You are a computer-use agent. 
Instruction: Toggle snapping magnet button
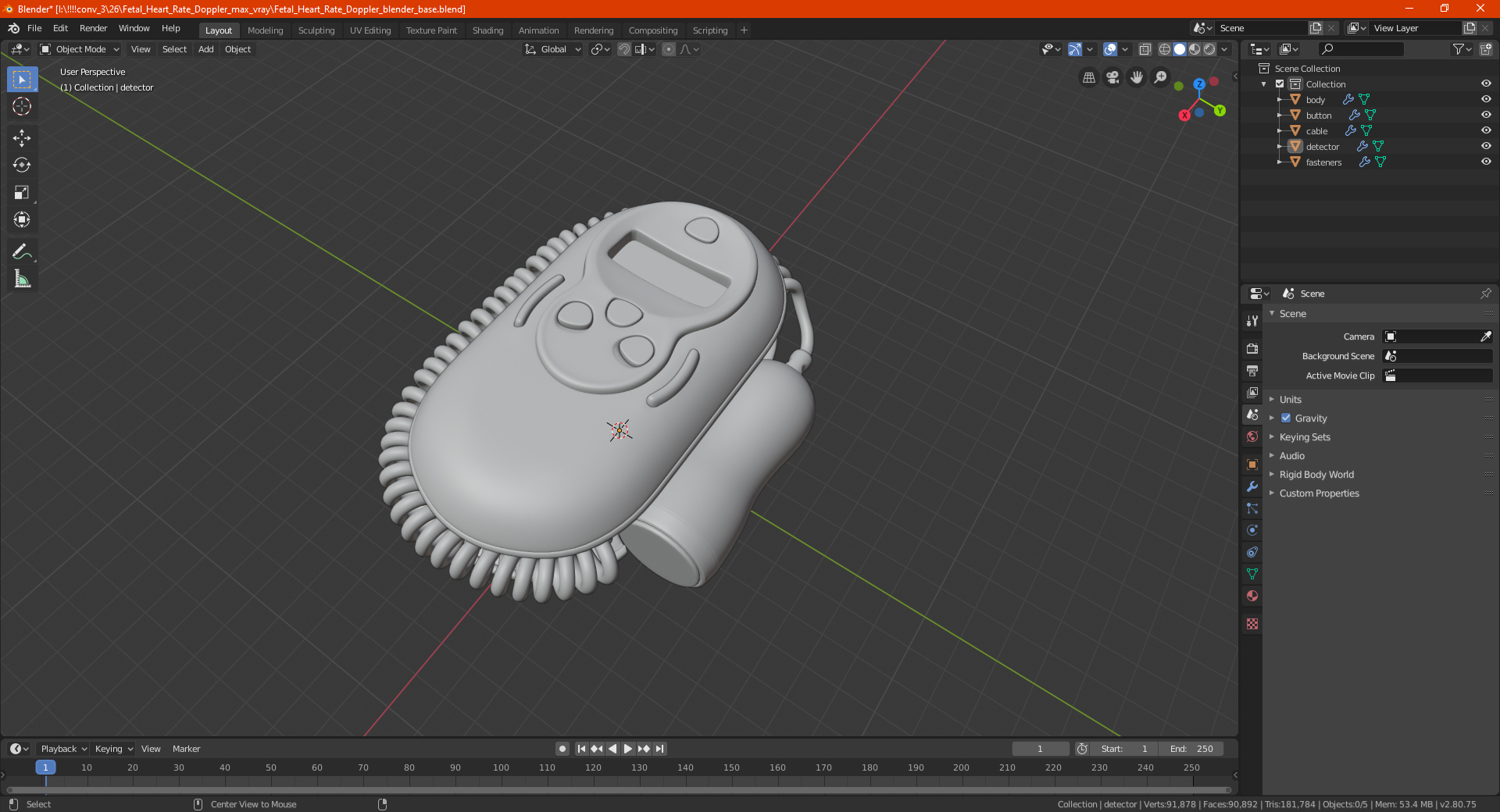(624, 49)
